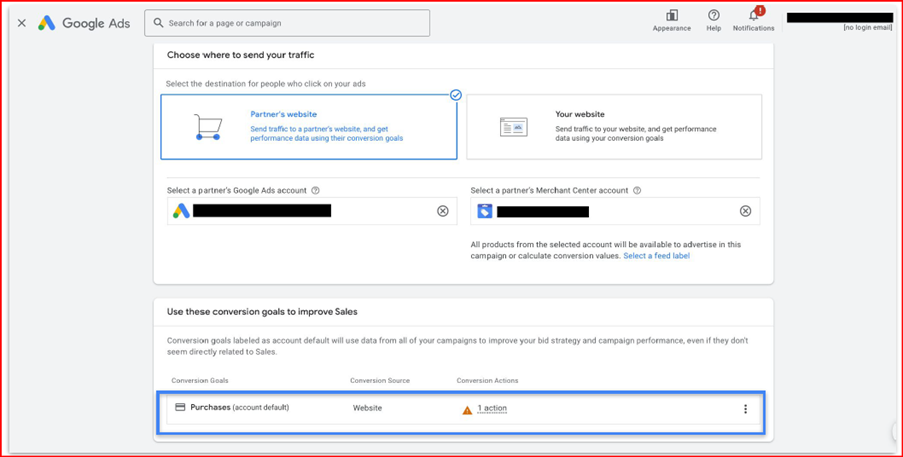The height and width of the screenshot is (457, 903).
Task: Click the checkmark on Partner's website card
Action: pyautogui.click(x=456, y=95)
